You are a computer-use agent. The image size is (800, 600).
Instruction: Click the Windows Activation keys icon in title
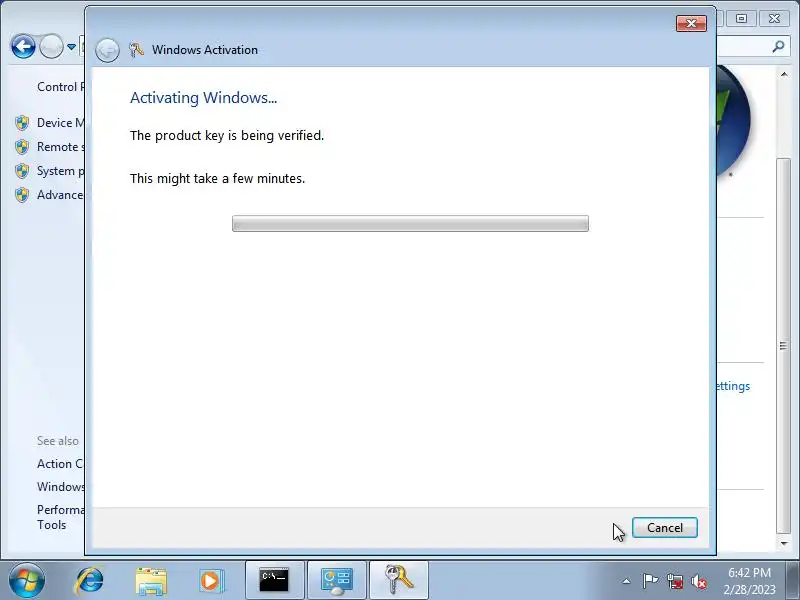[136, 49]
